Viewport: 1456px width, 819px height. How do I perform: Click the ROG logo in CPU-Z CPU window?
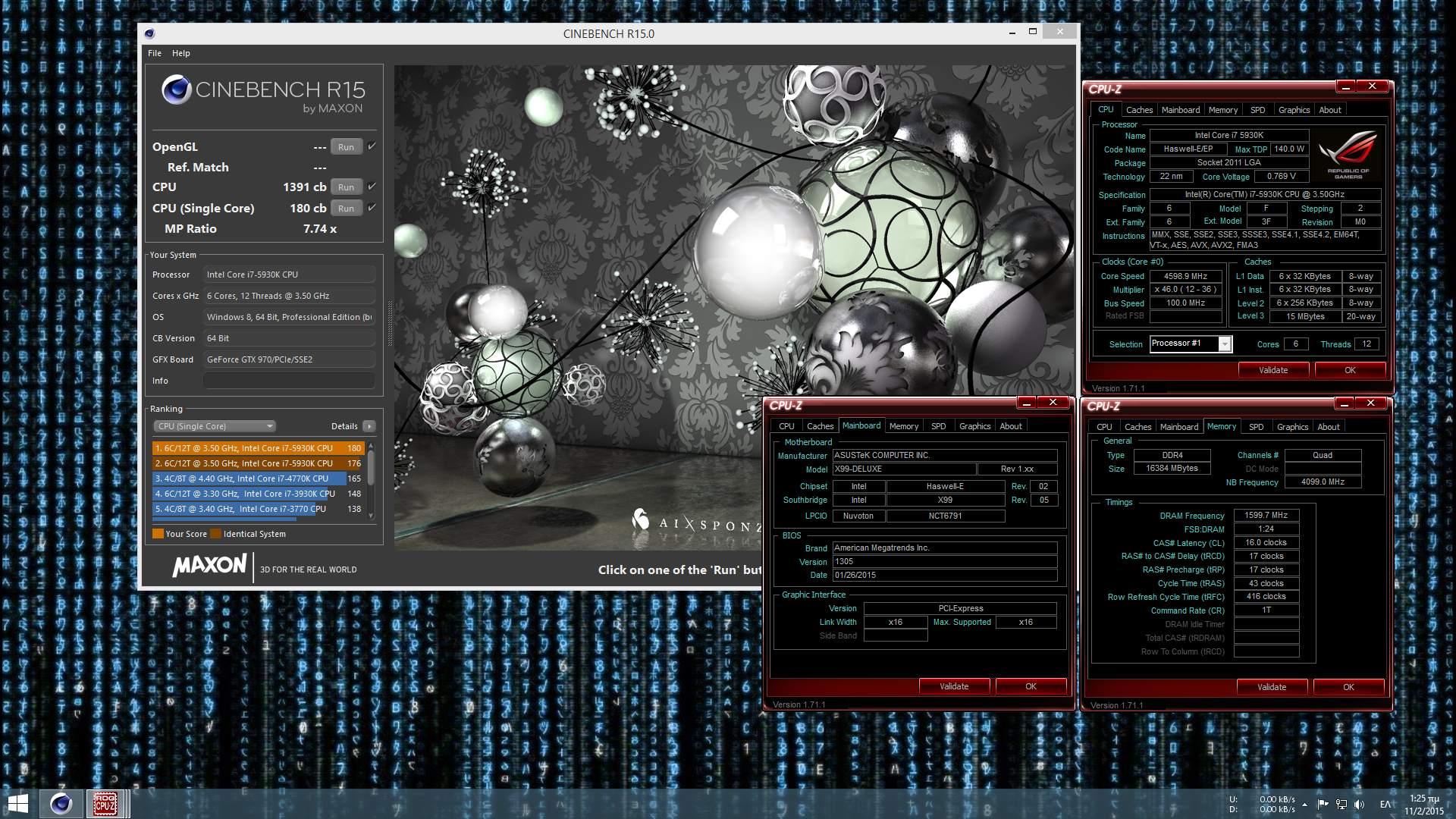pyautogui.click(x=1348, y=155)
